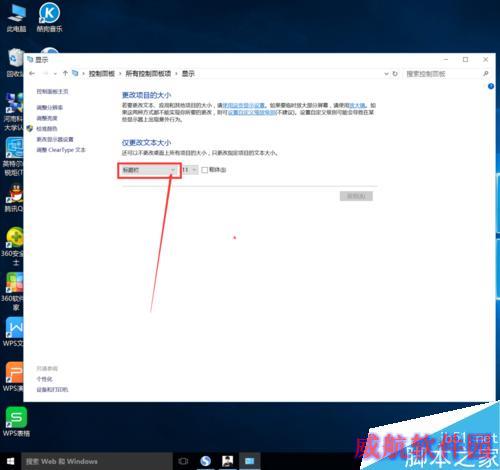Click the search magnifier in Control Panel
The width and height of the screenshot is (500, 470).
(x=486, y=74)
